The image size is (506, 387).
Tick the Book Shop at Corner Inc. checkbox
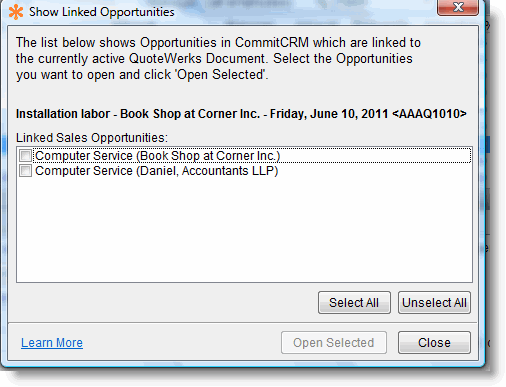coord(25,156)
